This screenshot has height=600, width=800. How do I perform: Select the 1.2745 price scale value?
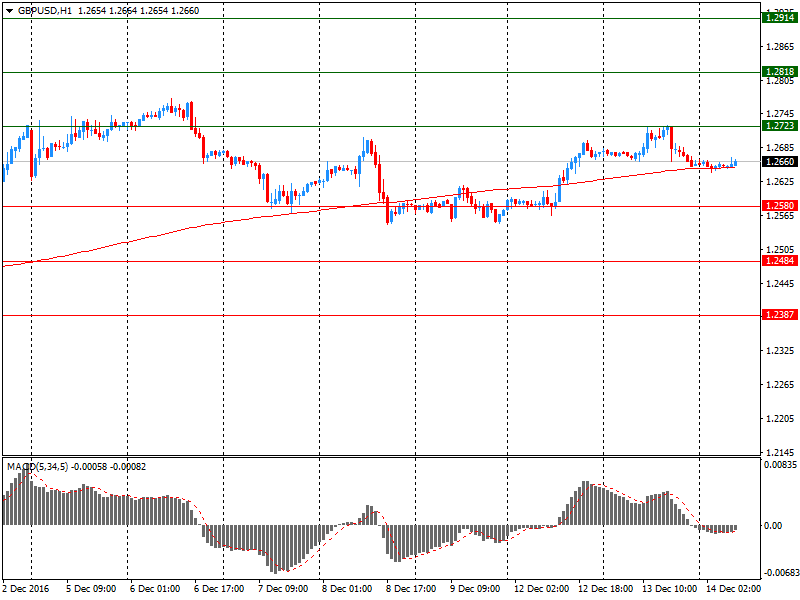[x=780, y=114]
